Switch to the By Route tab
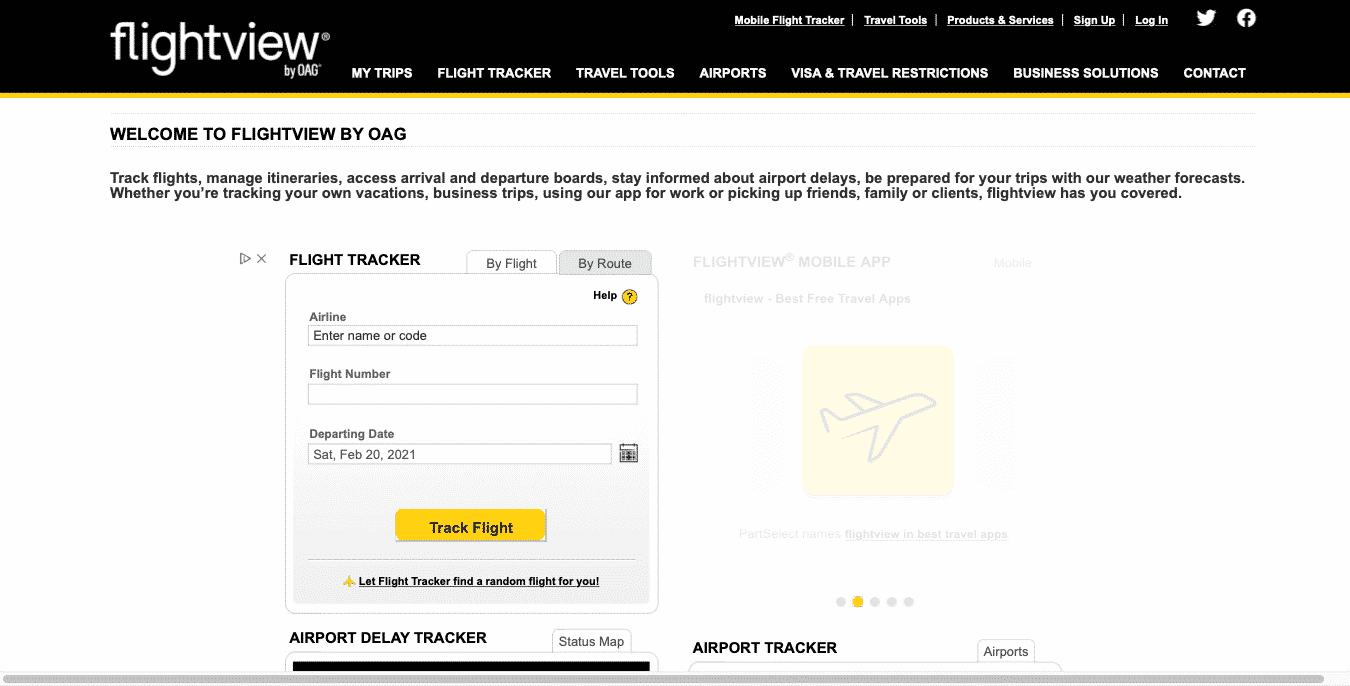1350x686 pixels. pyautogui.click(x=605, y=263)
